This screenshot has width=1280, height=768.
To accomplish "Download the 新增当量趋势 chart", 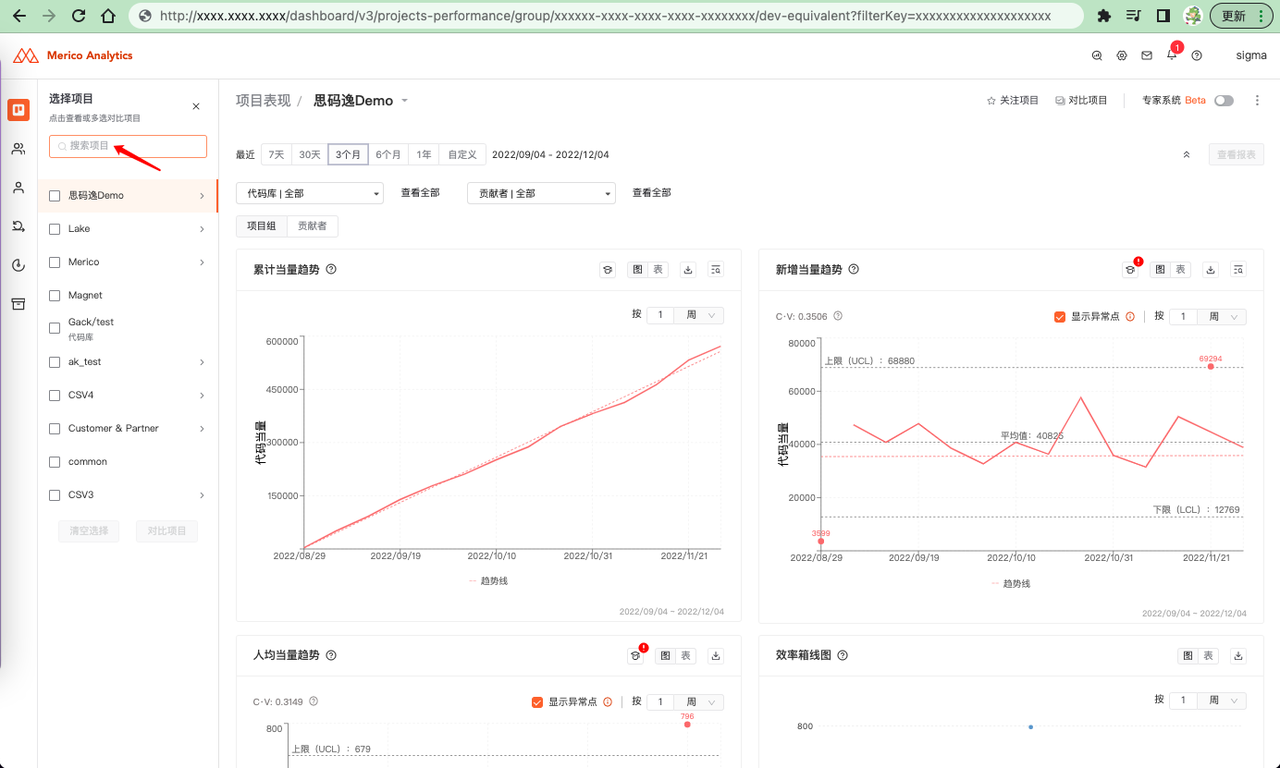I will point(1211,269).
